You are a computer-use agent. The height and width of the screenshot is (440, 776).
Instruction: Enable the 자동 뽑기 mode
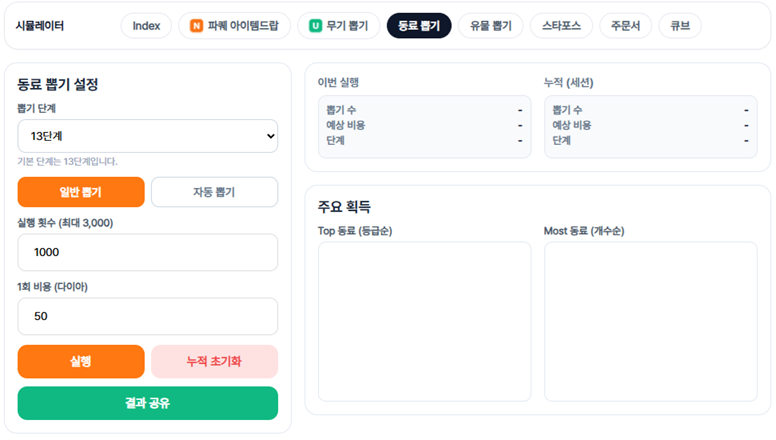tap(214, 192)
